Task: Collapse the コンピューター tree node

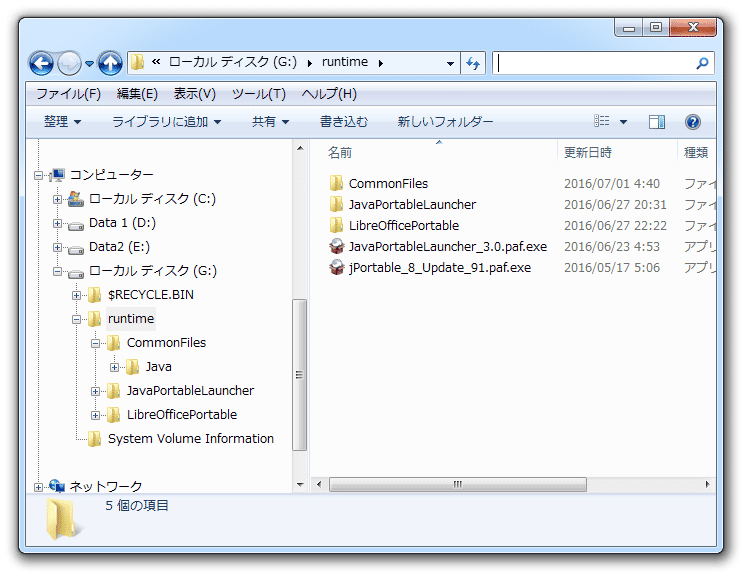Action: coord(39,176)
